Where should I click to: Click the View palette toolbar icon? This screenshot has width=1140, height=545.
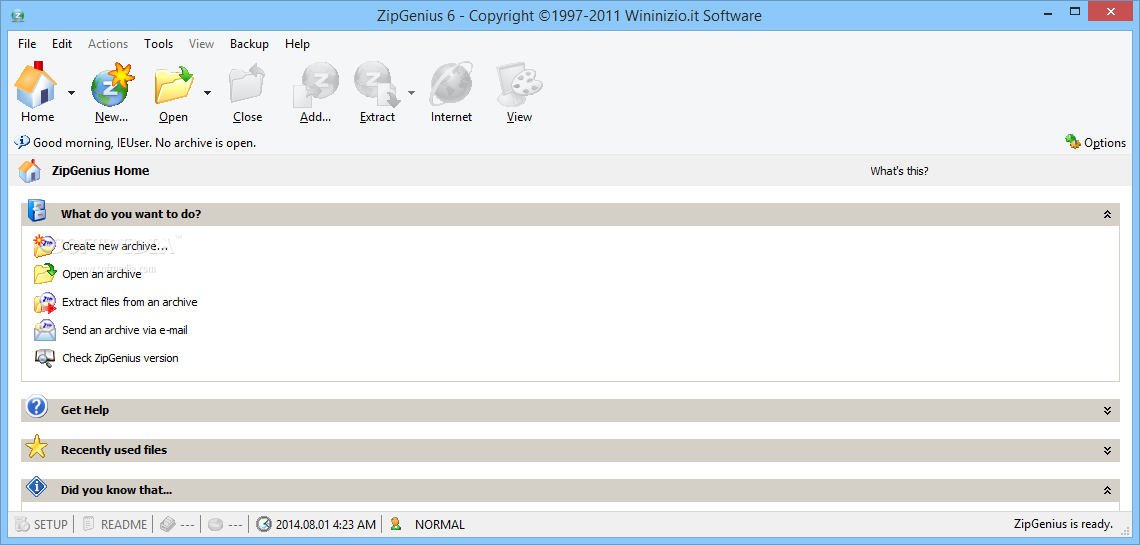tap(519, 85)
